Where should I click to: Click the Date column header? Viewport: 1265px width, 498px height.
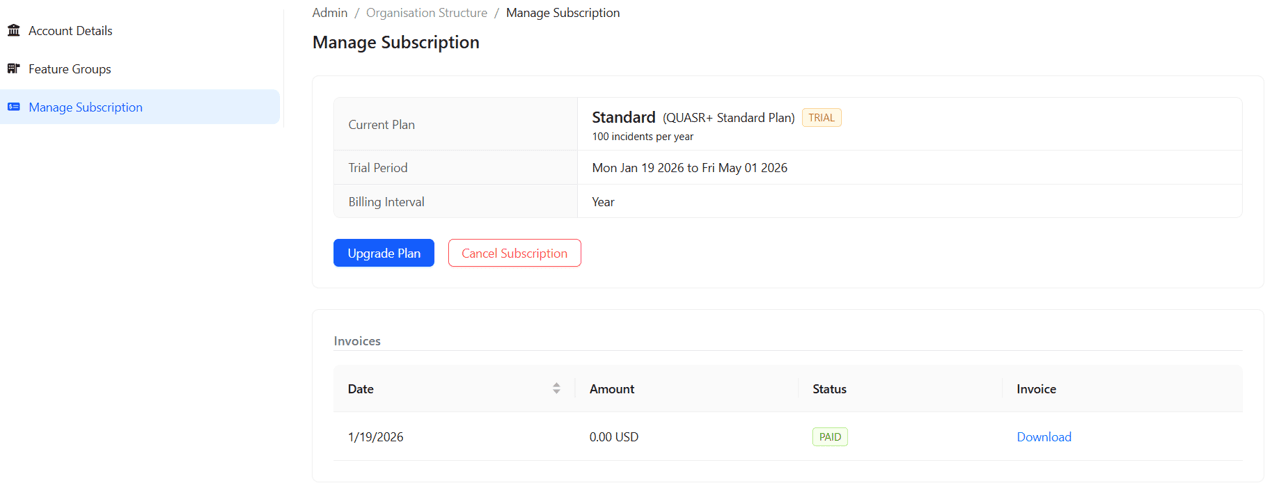(x=361, y=389)
